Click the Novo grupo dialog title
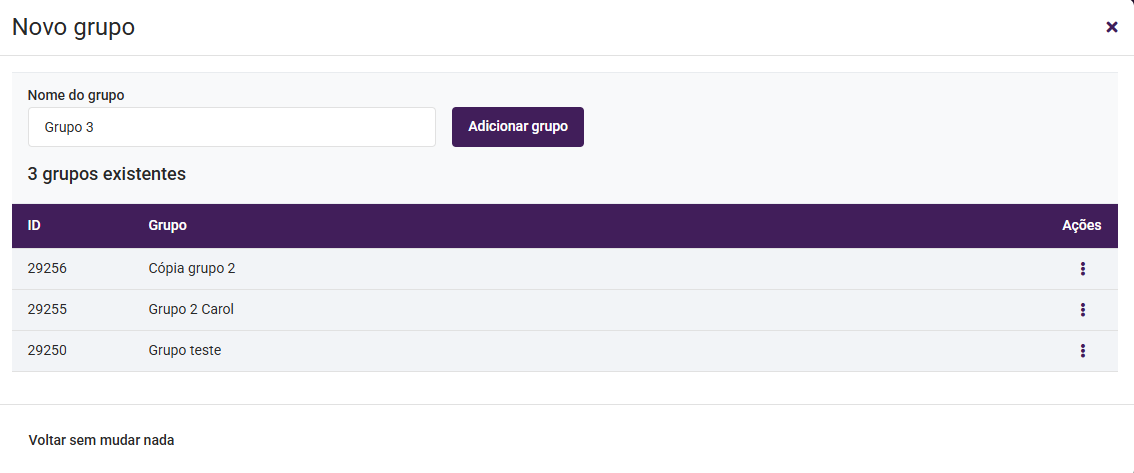The height and width of the screenshot is (473, 1134). tap(73, 27)
